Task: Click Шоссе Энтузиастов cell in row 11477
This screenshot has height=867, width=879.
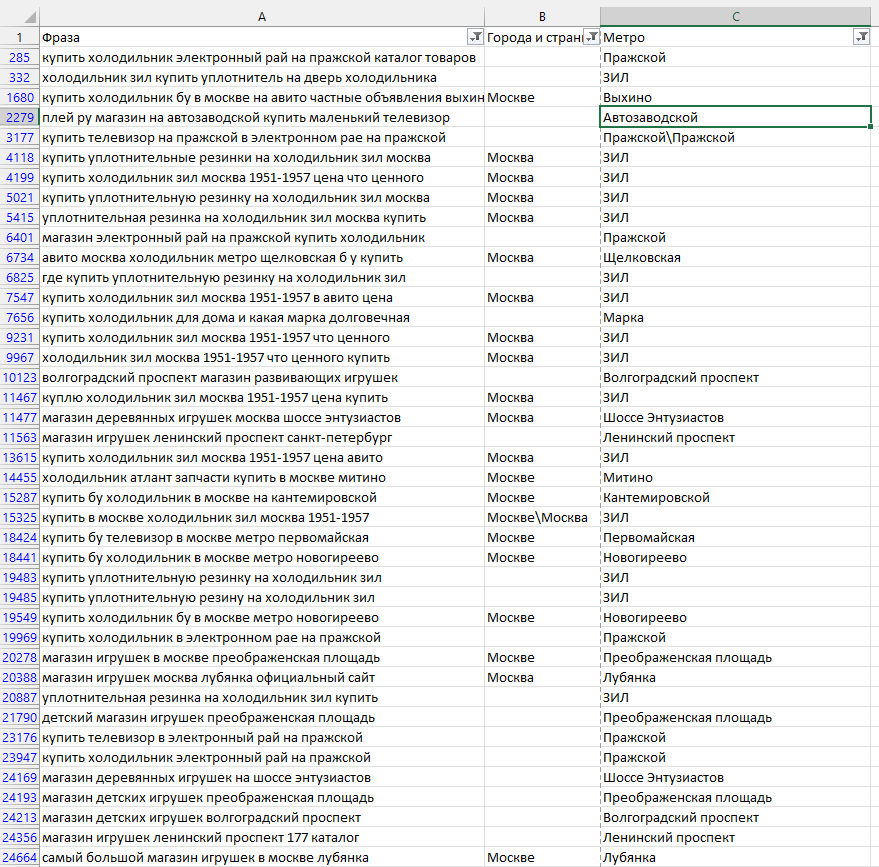Action: (735, 418)
